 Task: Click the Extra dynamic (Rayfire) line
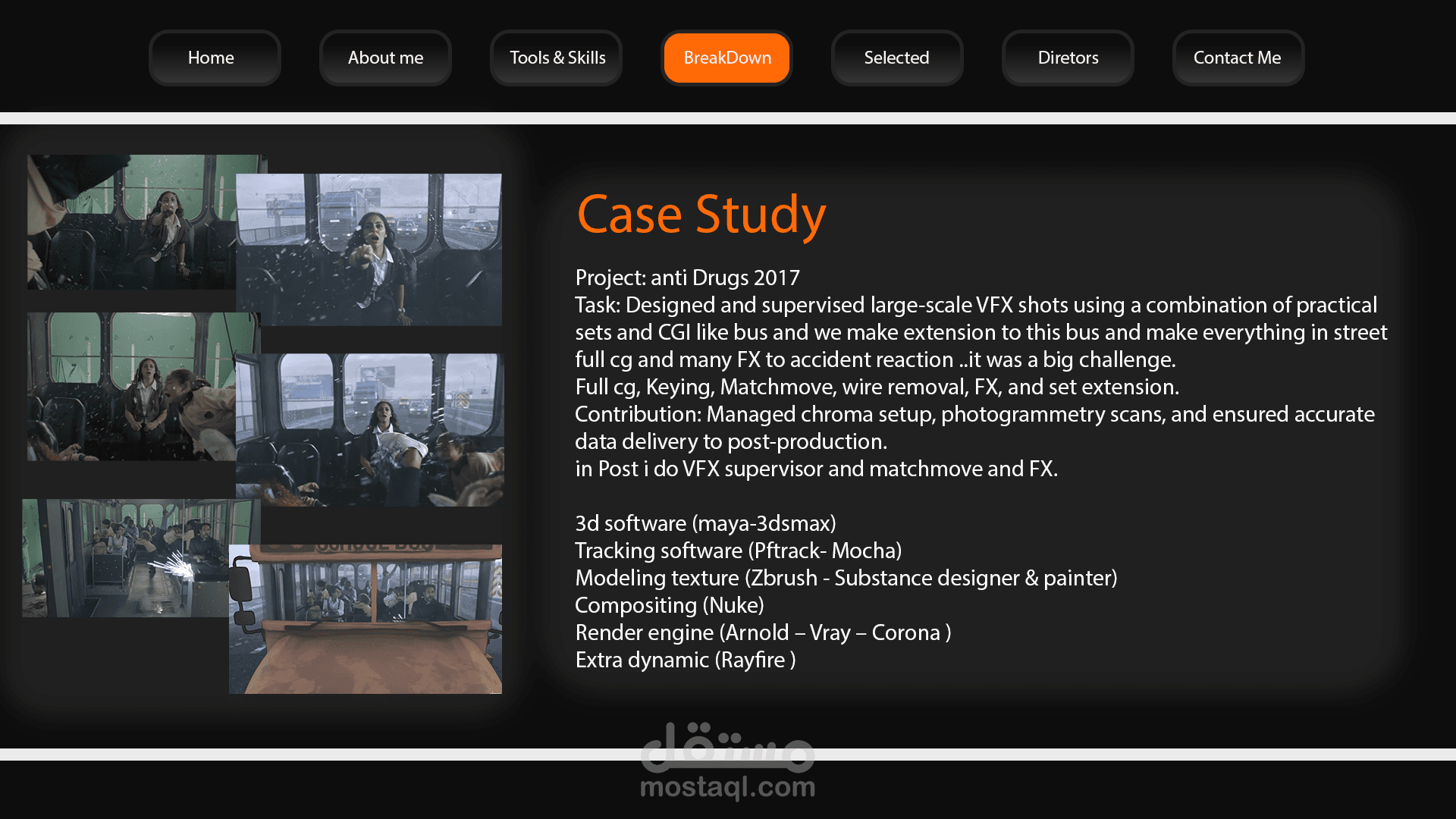coord(685,660)
